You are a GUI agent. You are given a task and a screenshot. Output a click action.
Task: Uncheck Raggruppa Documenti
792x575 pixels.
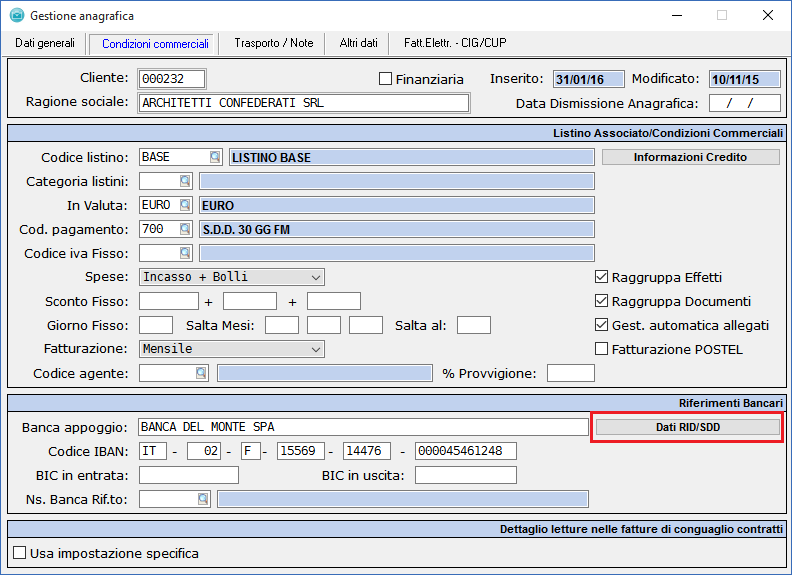(x=601, y=301)
